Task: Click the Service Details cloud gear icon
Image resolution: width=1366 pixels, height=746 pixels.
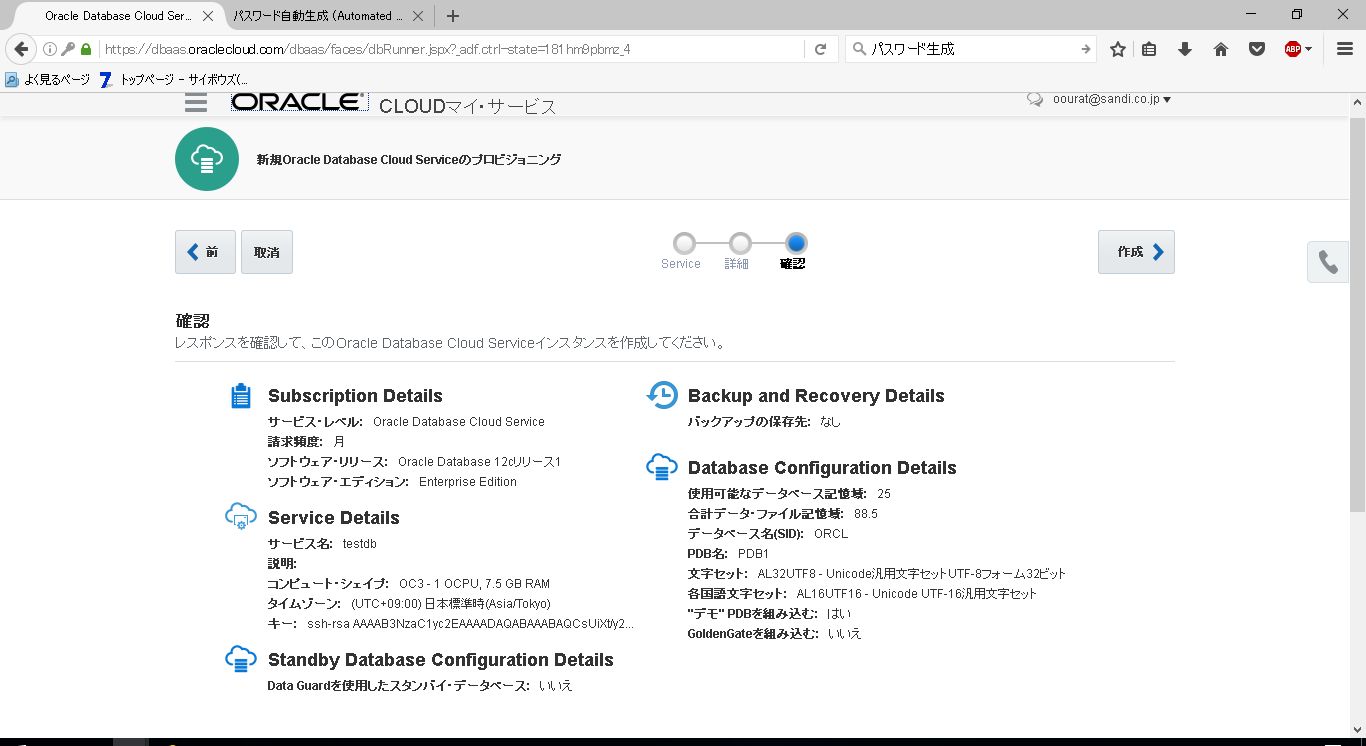Action: click(241, 517)
